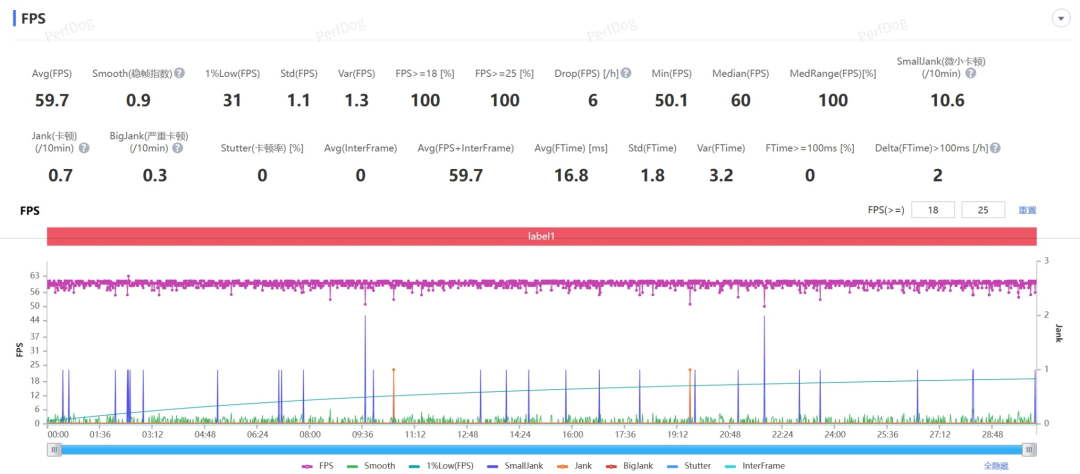This screenshot has height=474, width=1080.
Task: Click Var(FPS) value 1.3
Action: (x=356, y=101)
